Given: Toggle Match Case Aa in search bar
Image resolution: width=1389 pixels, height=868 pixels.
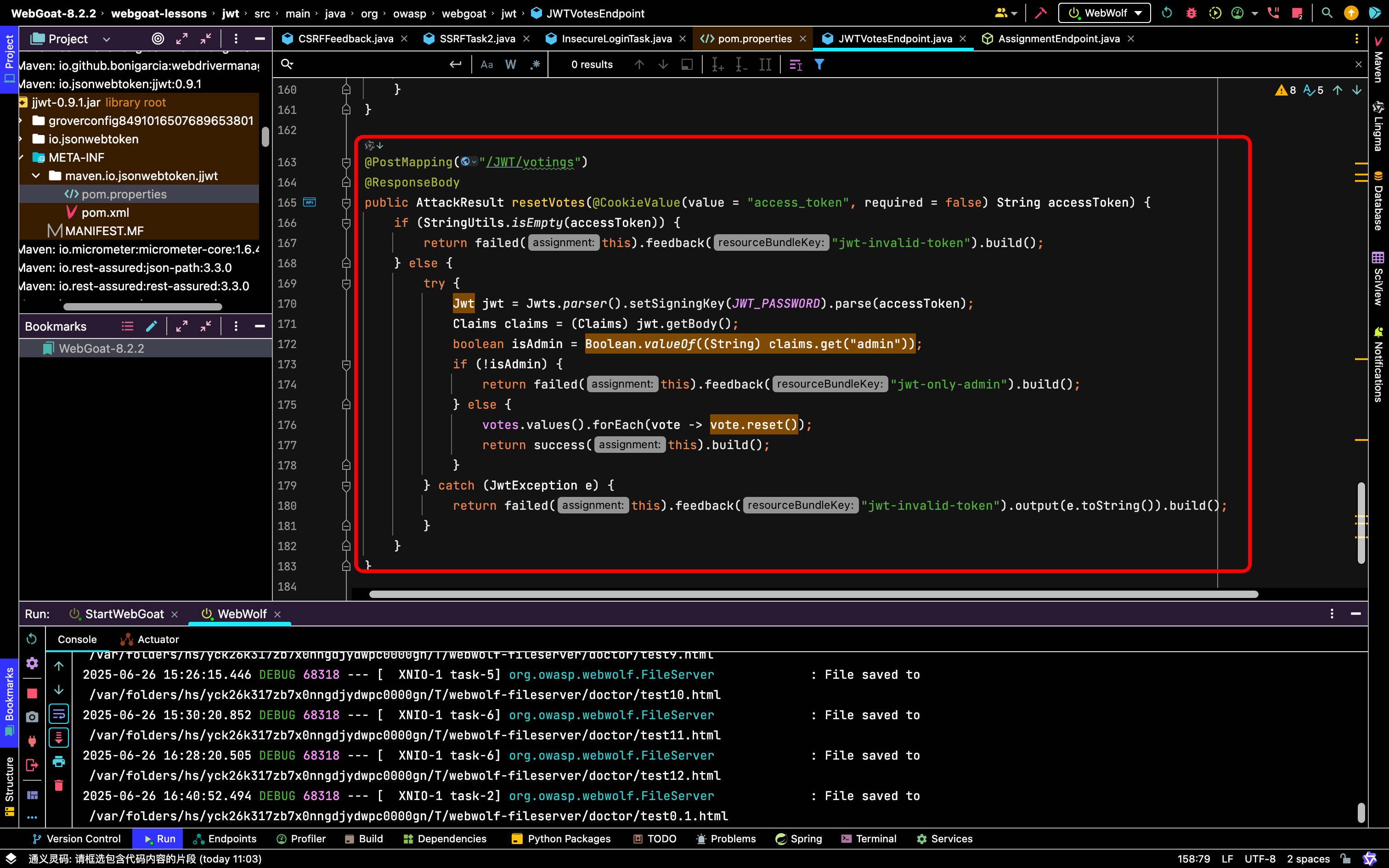Looking at the screenshot, I should click(487, 64).
